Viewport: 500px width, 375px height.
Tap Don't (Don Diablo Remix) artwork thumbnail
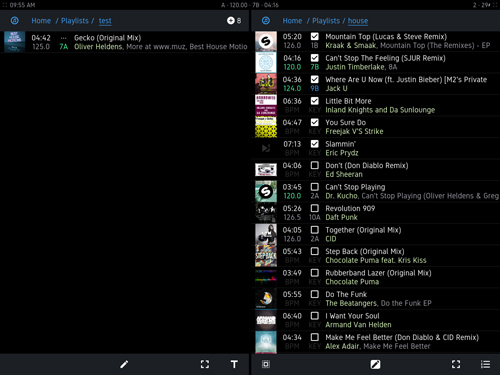click(x=266, y=170)
